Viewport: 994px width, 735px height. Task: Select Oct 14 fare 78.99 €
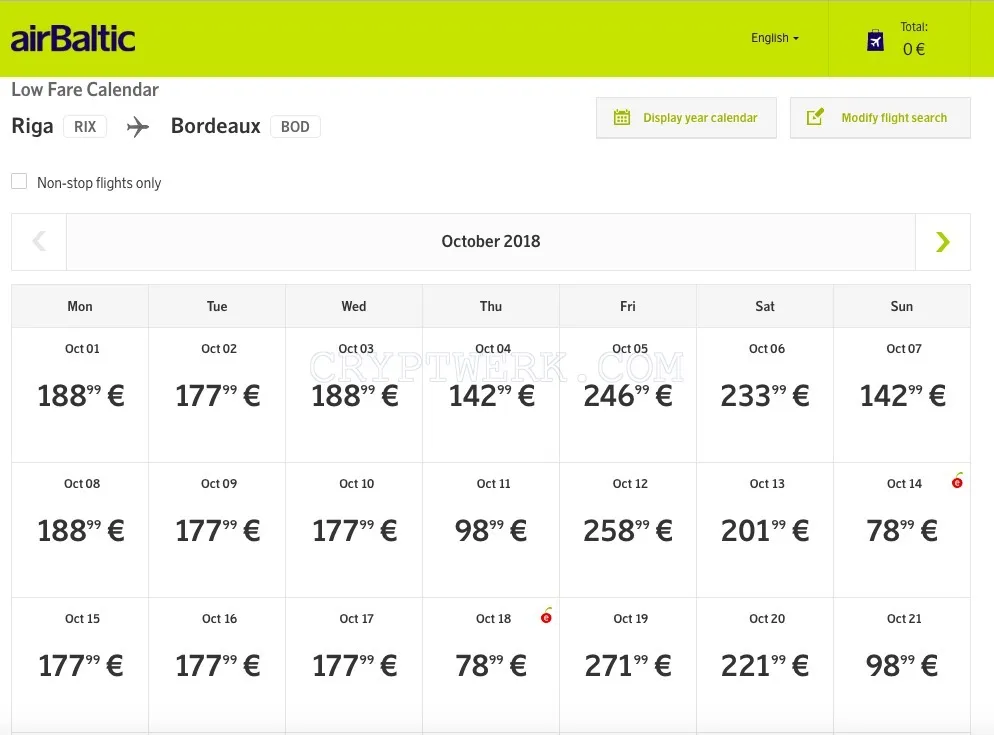901,530
